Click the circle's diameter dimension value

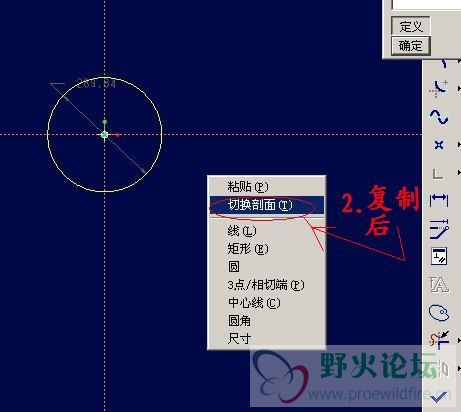tap(97, 83)
